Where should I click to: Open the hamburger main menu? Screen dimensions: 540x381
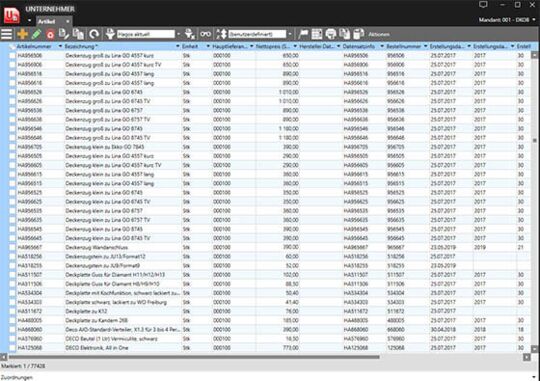point(7,34)
